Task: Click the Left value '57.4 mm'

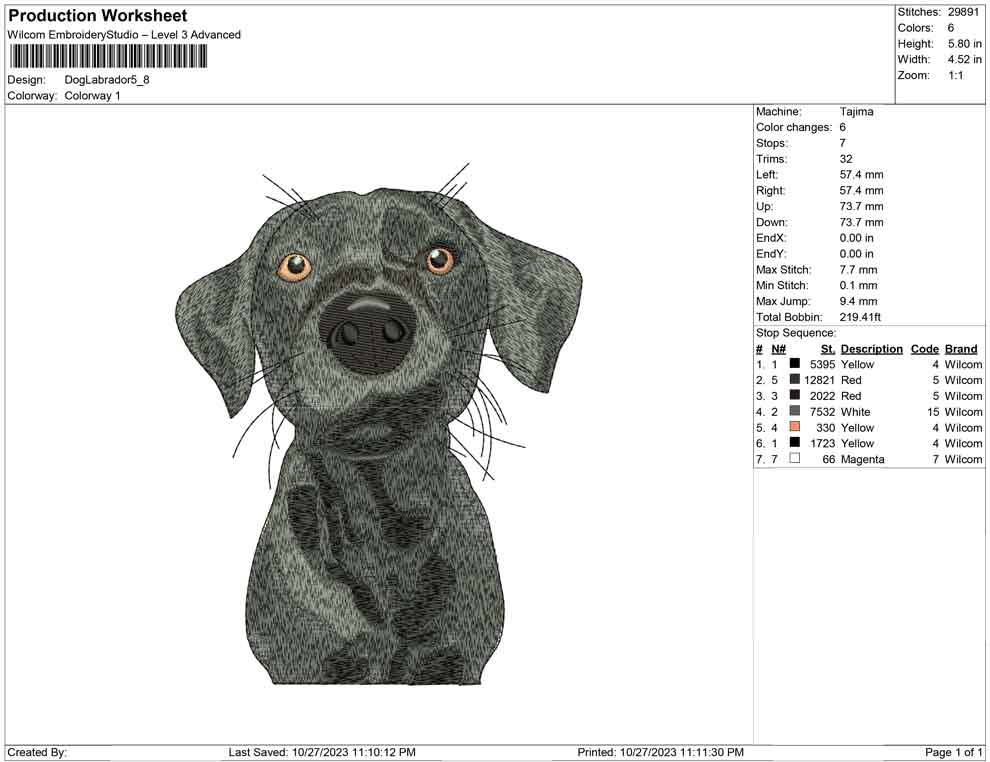Action: pyautogui.click(x=861, y=175)
